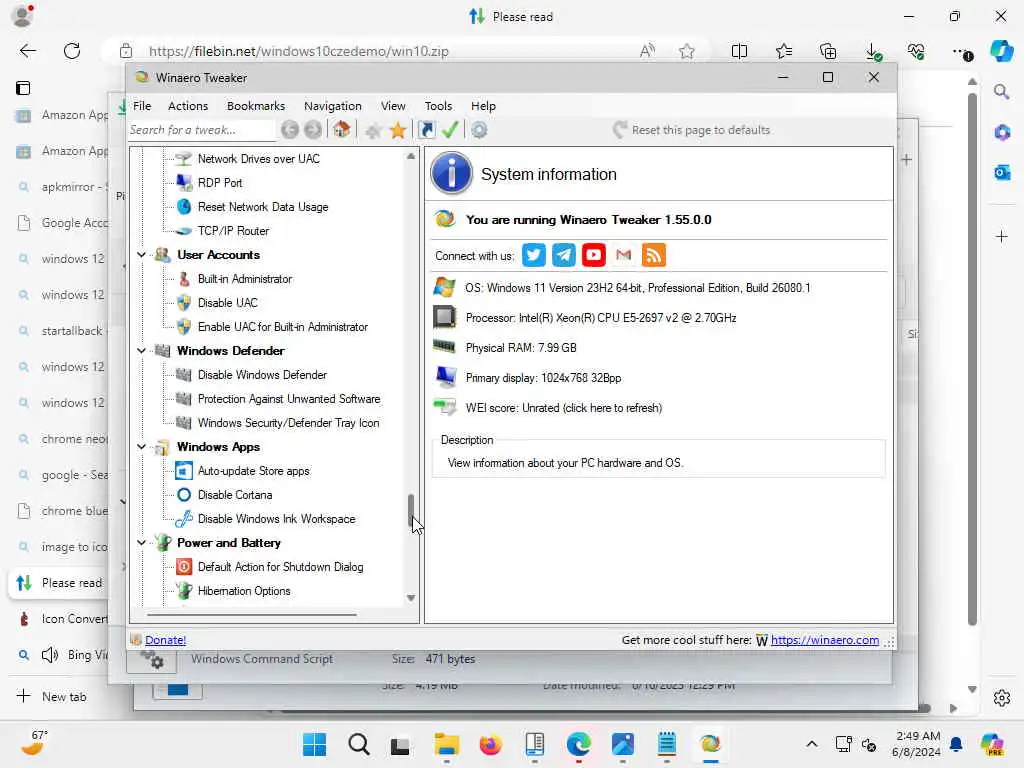Click the gray add bookmark star icon
Image resolution: width=1024 pixels, height=768 pixels.
374,131
